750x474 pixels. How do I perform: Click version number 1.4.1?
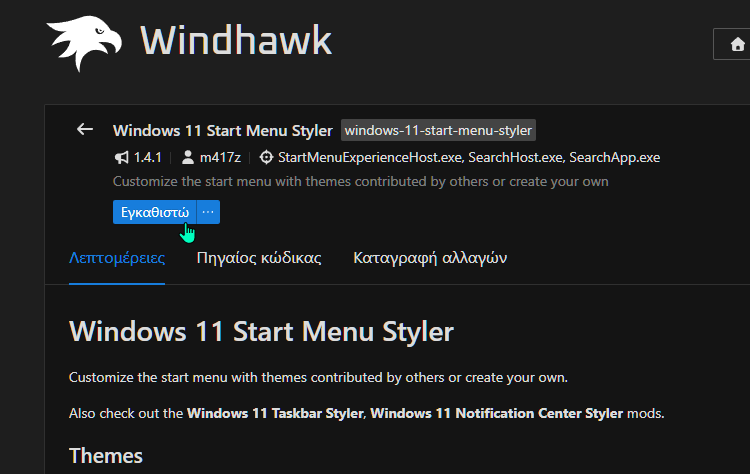147,157
